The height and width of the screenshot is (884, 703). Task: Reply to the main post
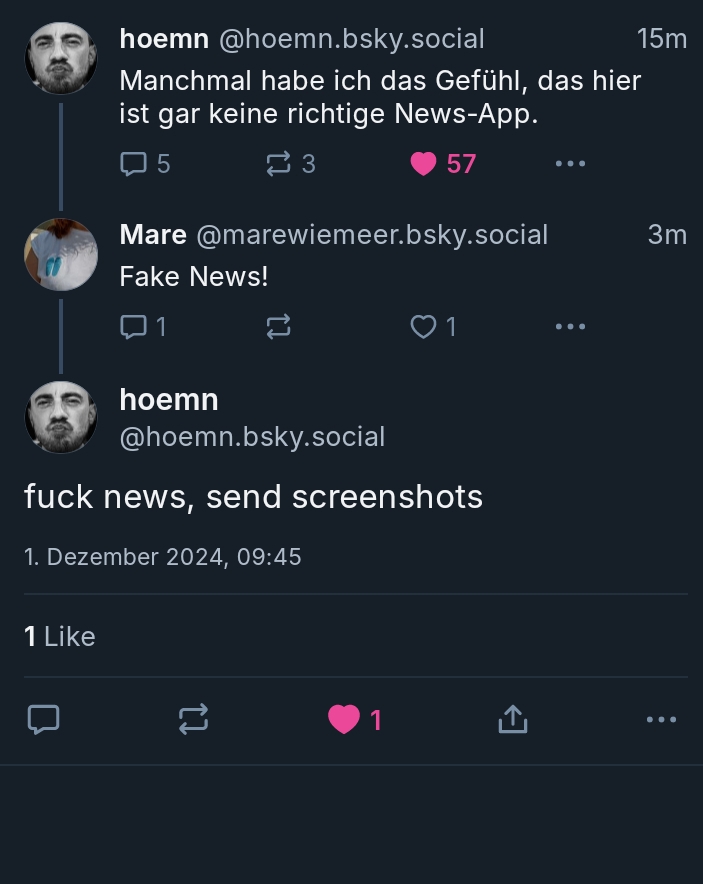[43, 719]
